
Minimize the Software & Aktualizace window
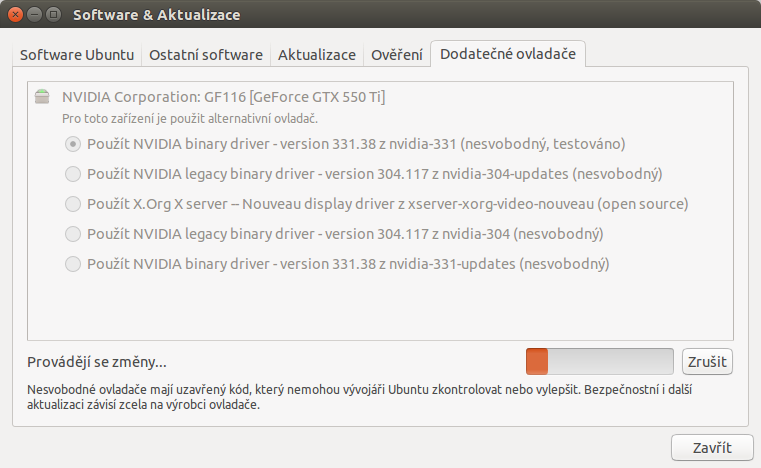pyautogui.click(x=34, y=15)
